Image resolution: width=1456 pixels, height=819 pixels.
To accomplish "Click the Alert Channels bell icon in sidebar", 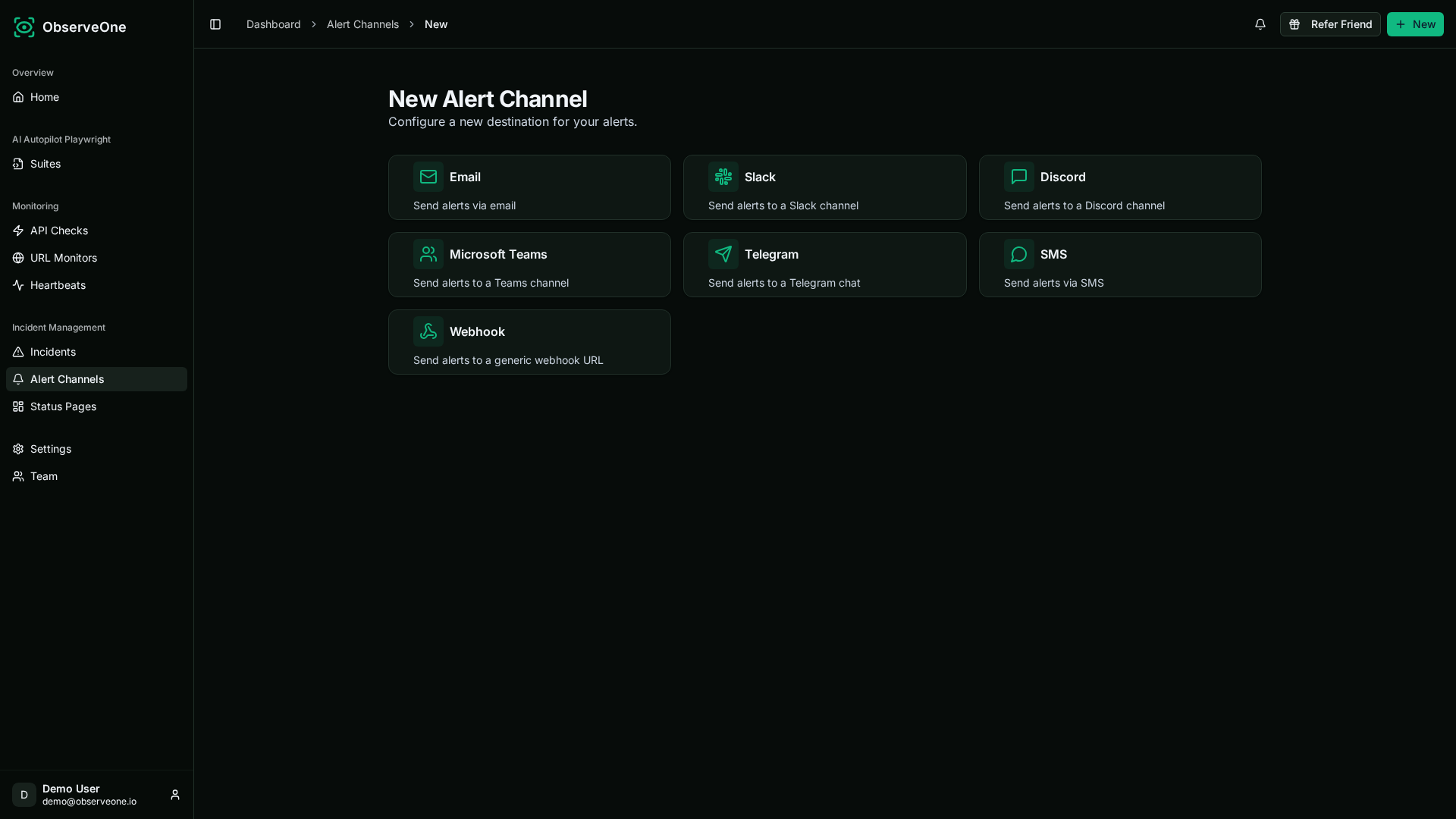I will pos(18,379).
